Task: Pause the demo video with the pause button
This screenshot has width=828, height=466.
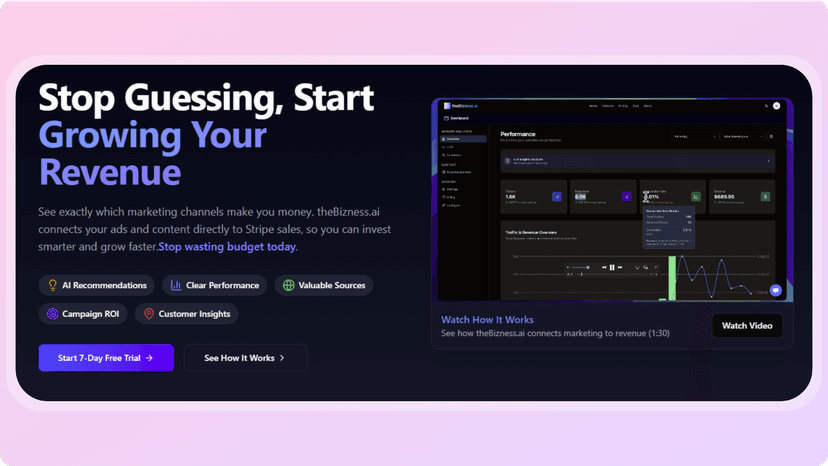Action: (612, 267)
